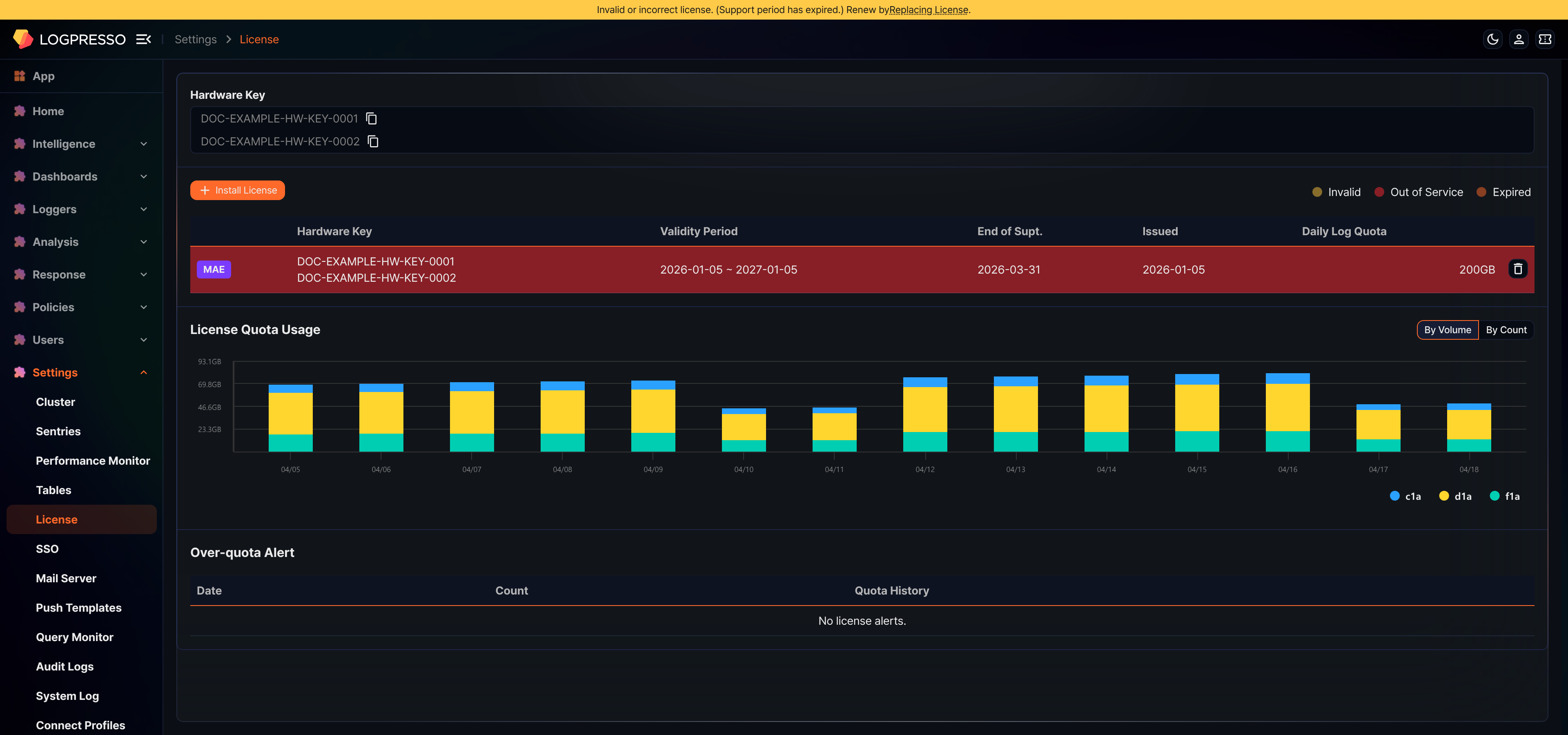Click the 04/16 chart bar
The height and width of the screenshot is (735, 1568).
pyautogui.click(x=1287, y=412)
